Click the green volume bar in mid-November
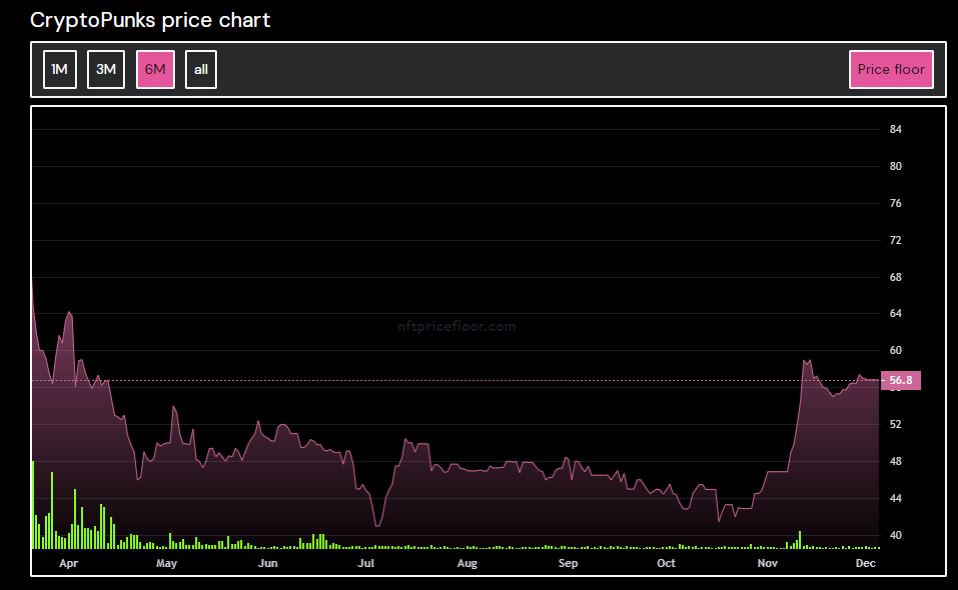This screenshot has width=958, height=590. (x=800, y=540)
